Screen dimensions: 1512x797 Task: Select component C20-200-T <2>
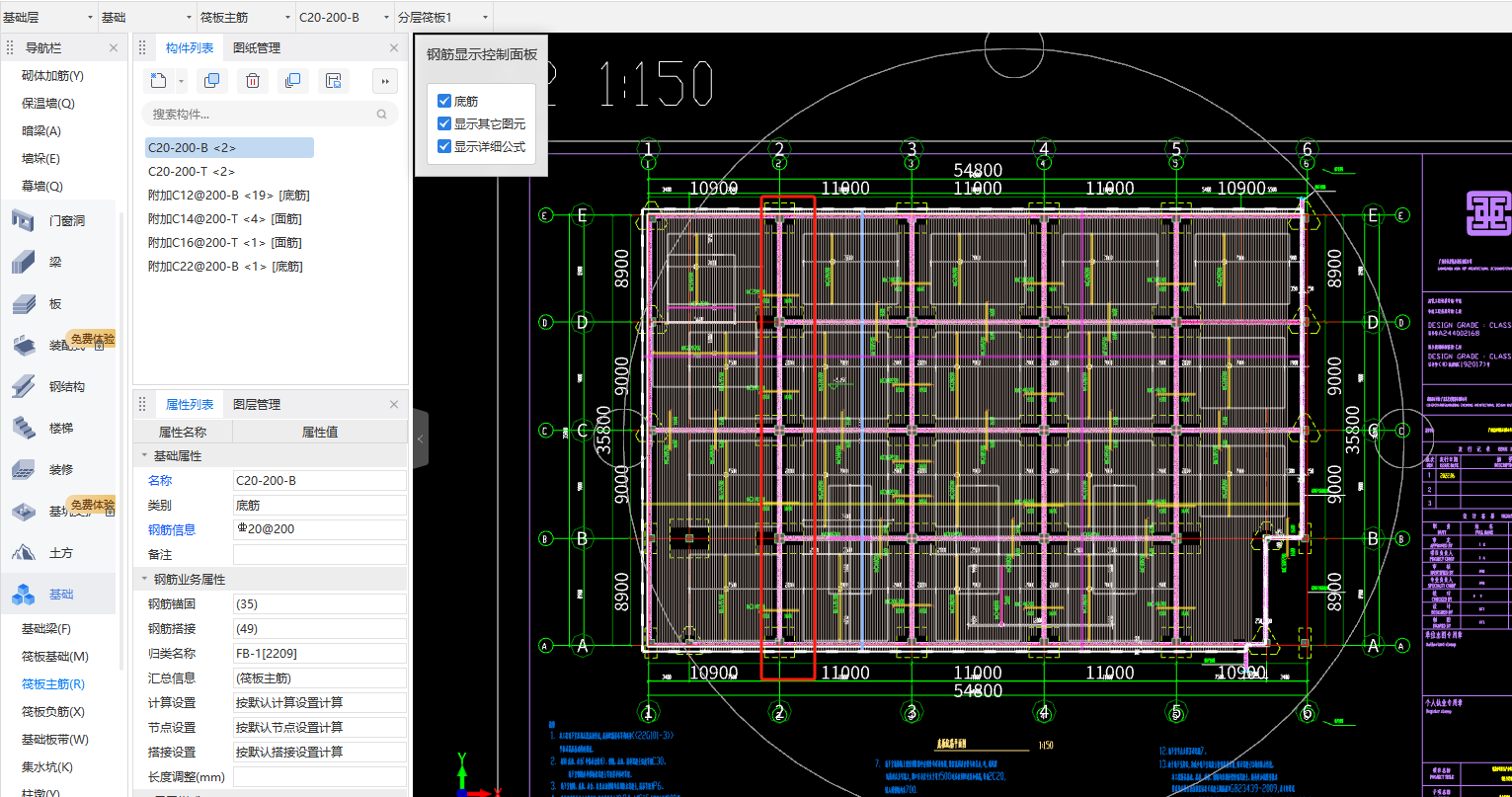tap(192, 171)
